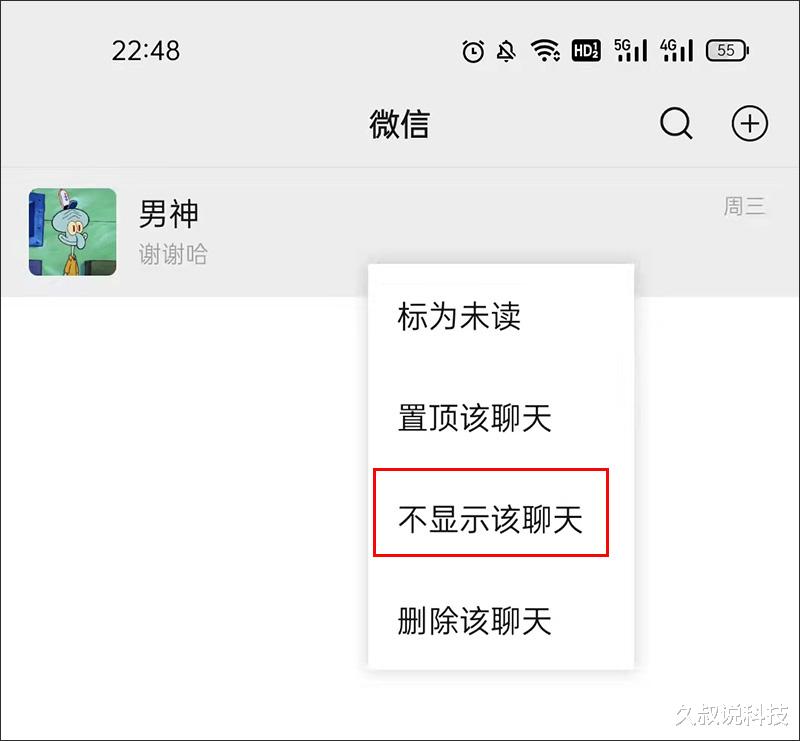Viewport: 800px width, 741px height.
Task: Tap the 周三 chat timestamp
Action: [744, 206]
